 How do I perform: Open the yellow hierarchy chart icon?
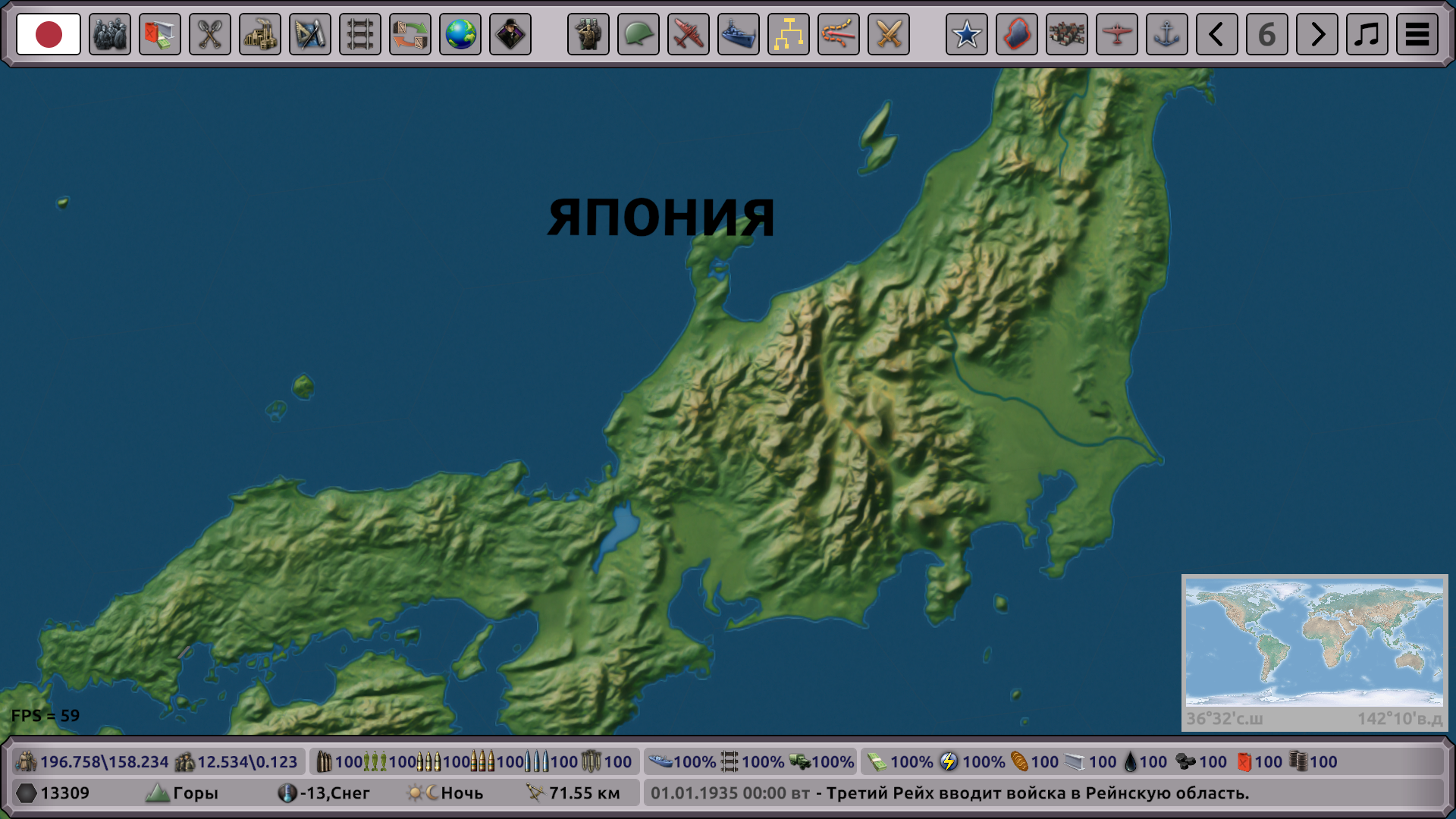(x=789, y=34)
